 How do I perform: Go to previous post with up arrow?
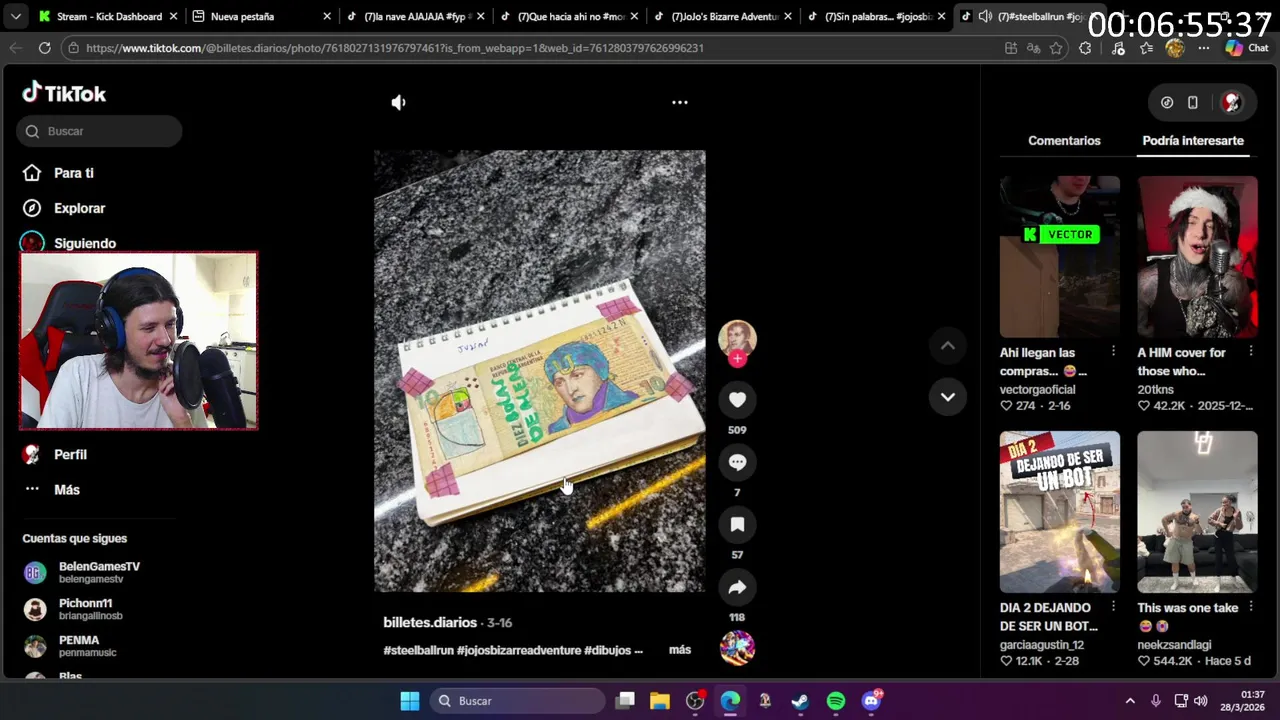pos(947,346)
